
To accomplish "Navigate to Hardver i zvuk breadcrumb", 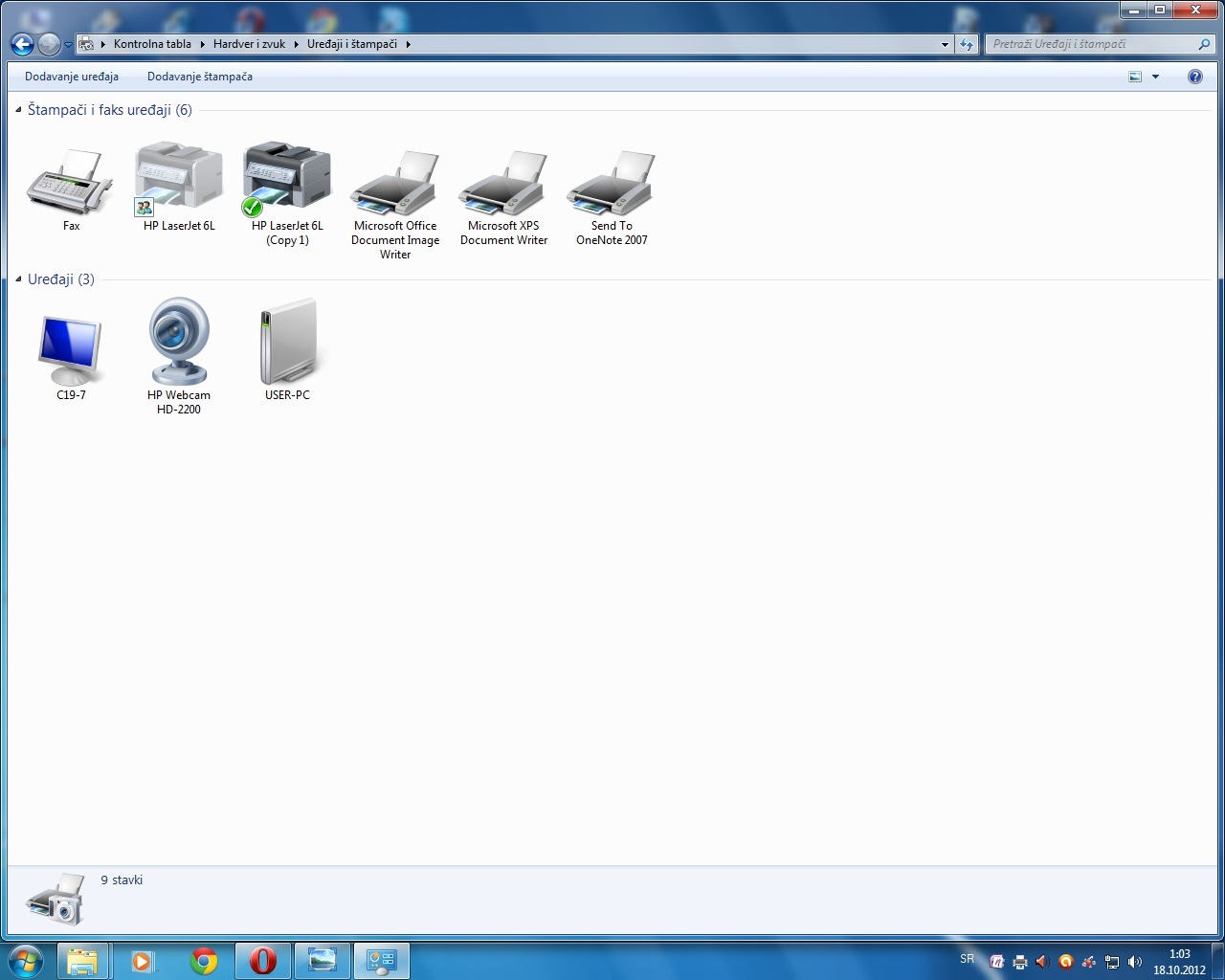I will tap(249, 44).
